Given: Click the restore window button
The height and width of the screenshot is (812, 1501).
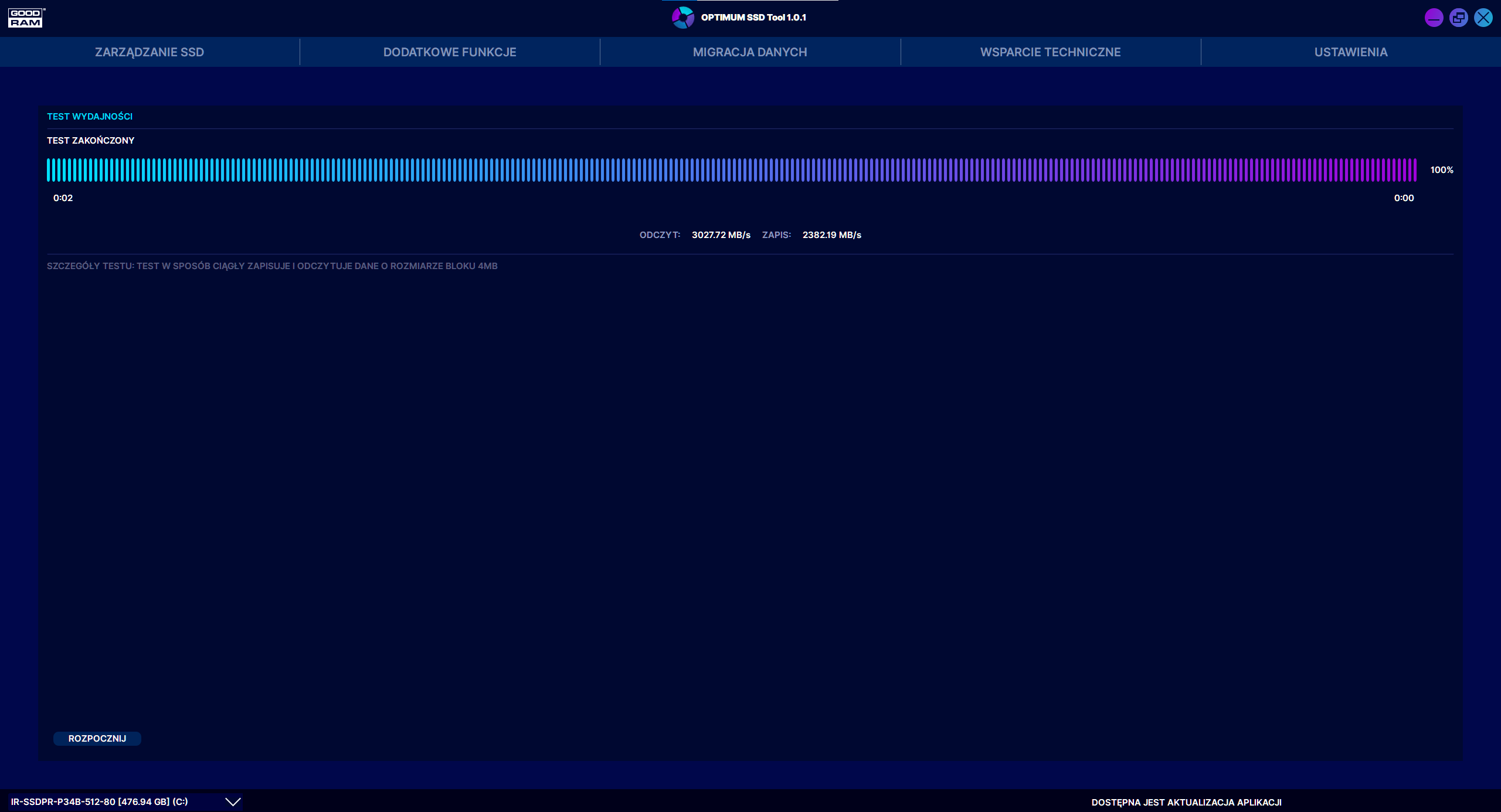Looking at the screenshot, I should (1459, 18).
